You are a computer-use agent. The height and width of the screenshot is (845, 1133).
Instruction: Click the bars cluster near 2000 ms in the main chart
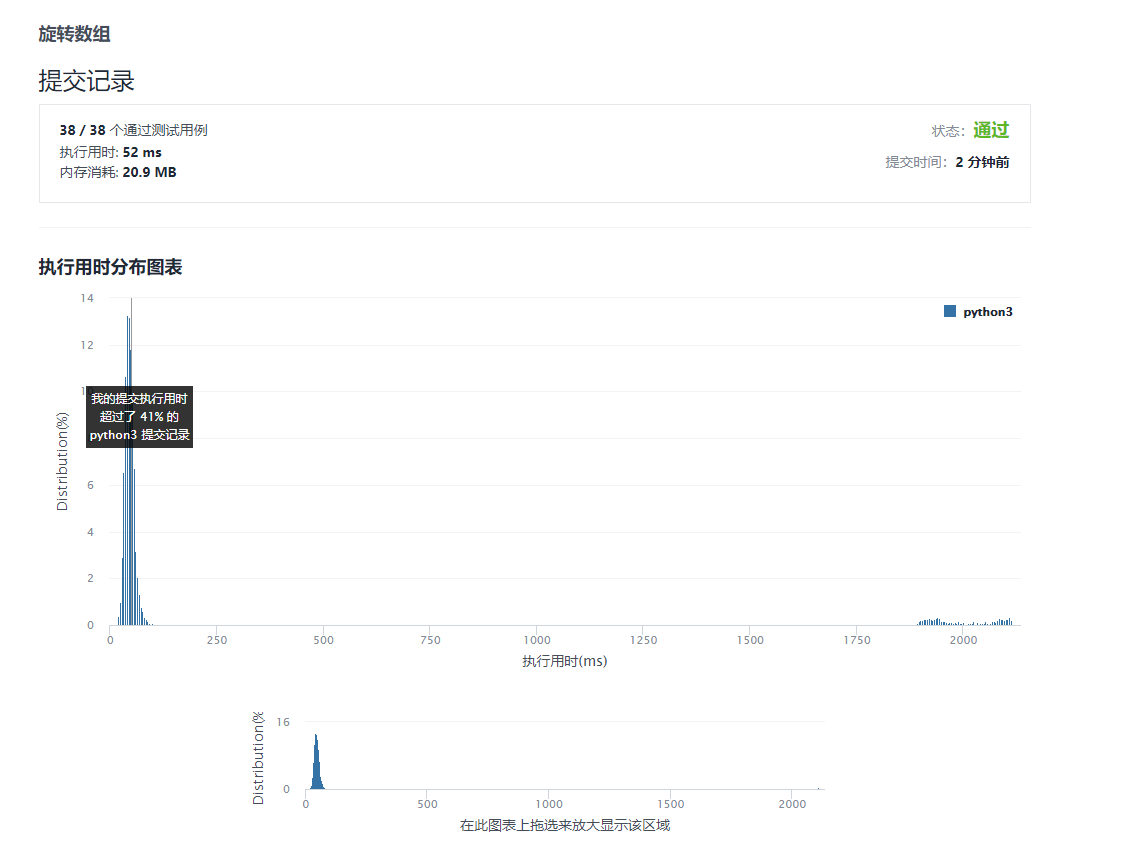coord(965,622)
